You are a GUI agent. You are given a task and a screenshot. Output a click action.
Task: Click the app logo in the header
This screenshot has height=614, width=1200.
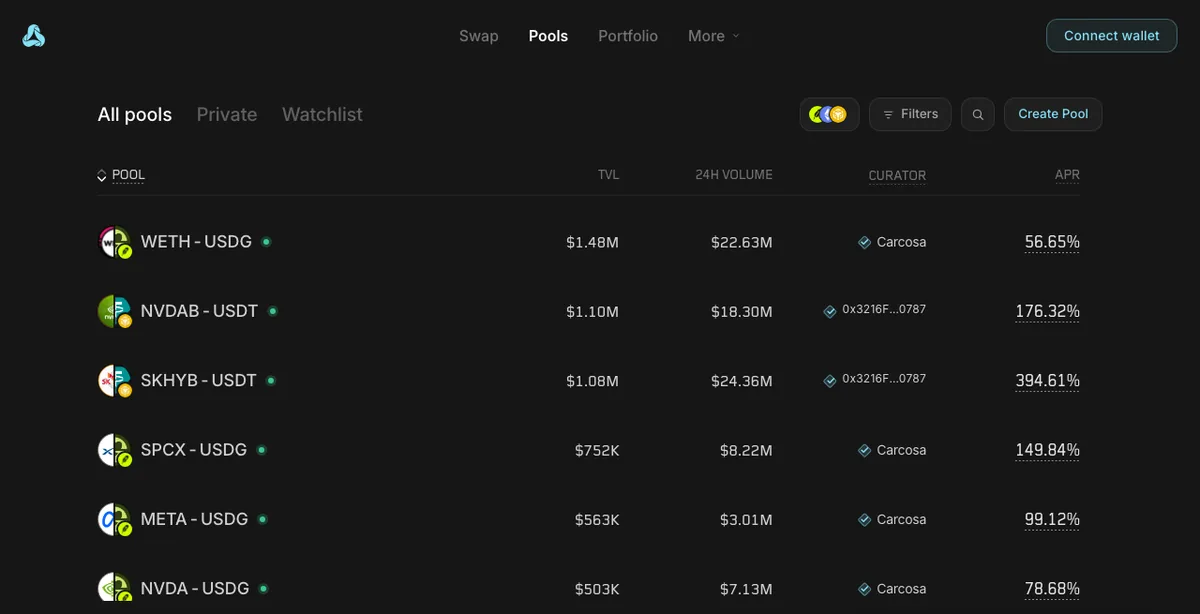pyautogui.click(x=34, y=36)
